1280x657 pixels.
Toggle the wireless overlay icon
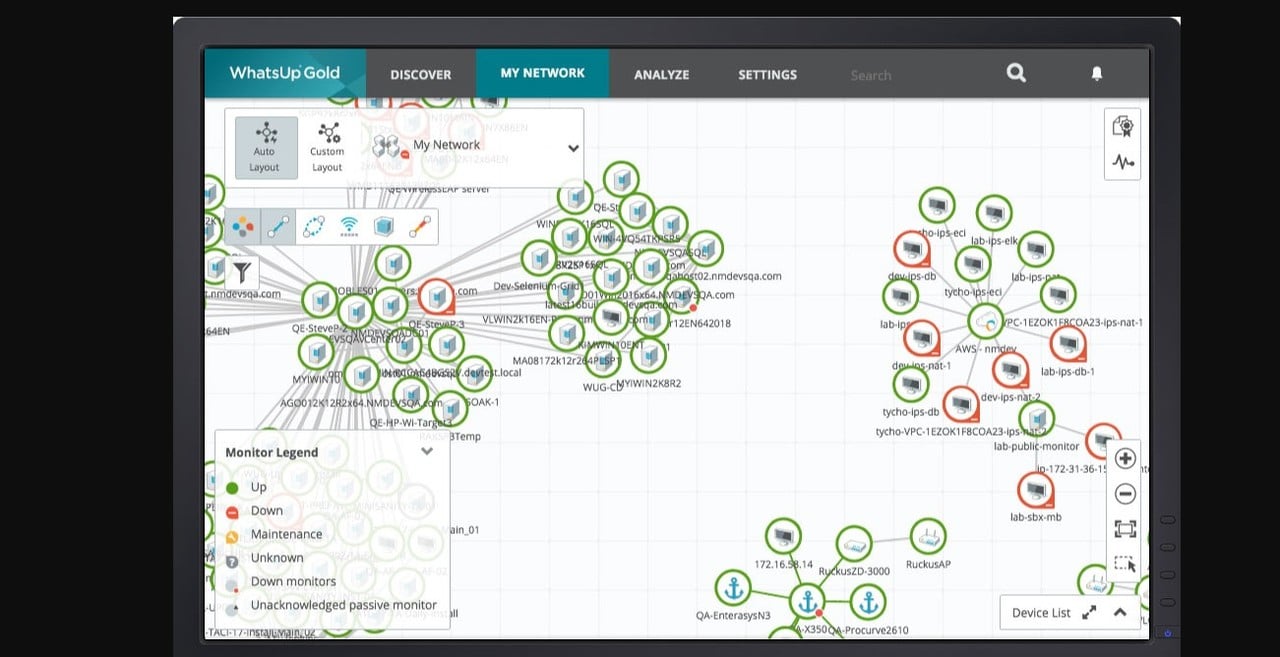point(349,227)
